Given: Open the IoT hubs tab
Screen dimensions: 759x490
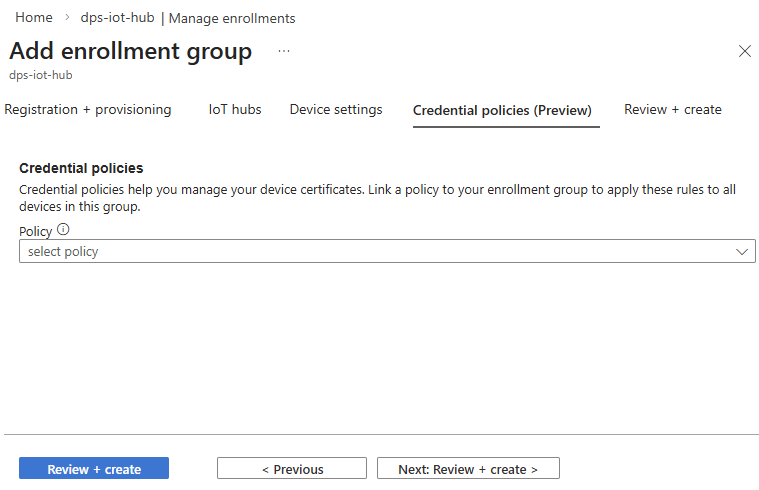Looking at the screenshot, I should [x=235, y=110].
